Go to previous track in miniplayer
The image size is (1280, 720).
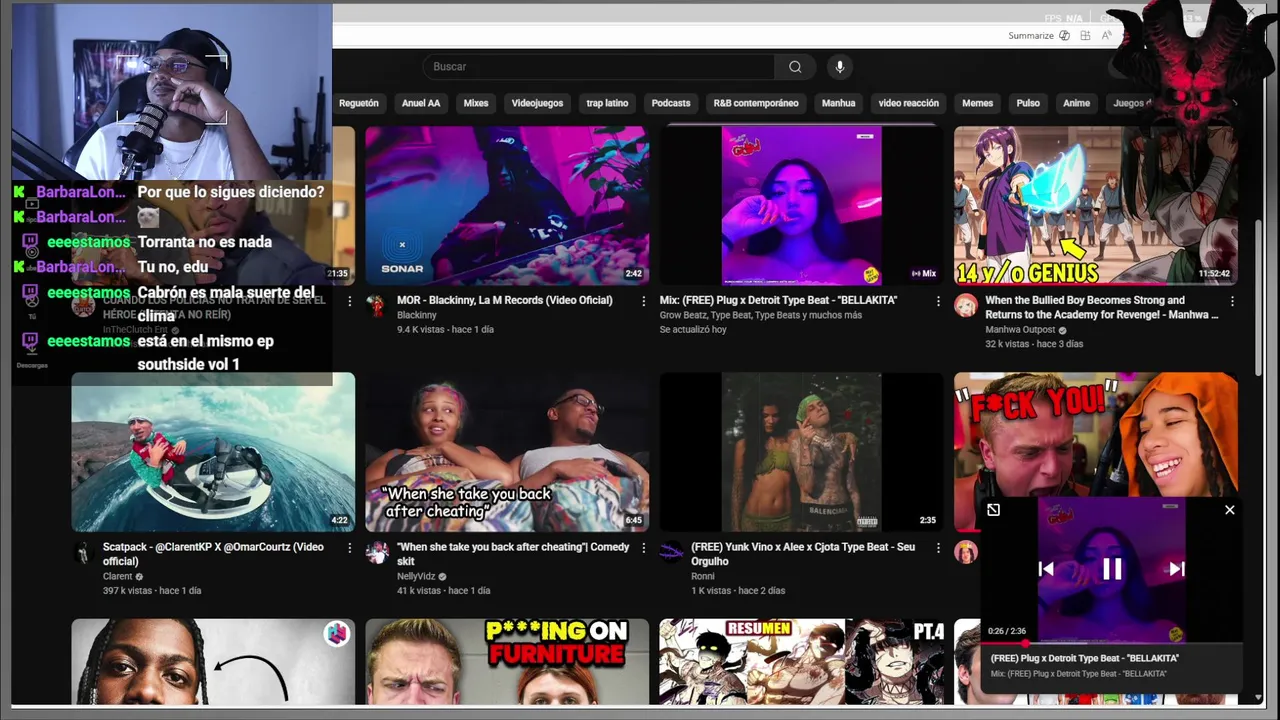pyautogui.click(x=1046, y=569)
